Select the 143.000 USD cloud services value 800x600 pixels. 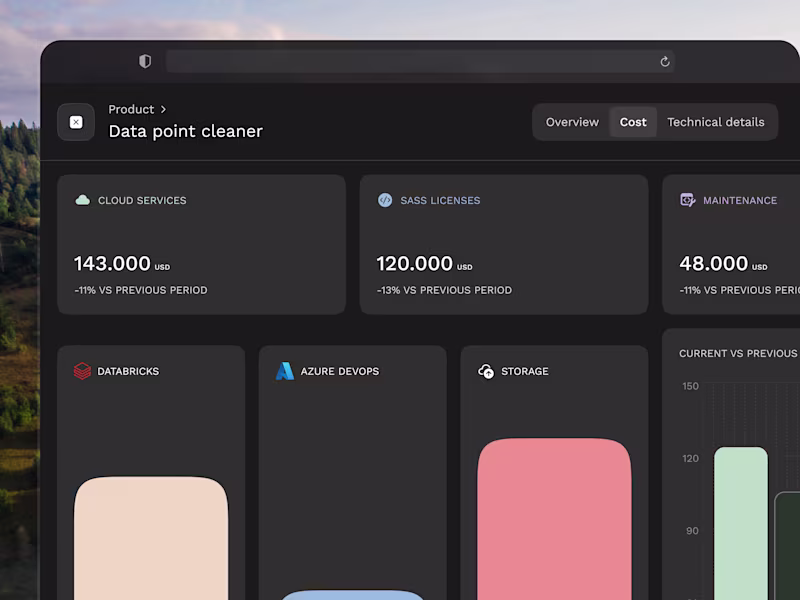tap(122, 264)
